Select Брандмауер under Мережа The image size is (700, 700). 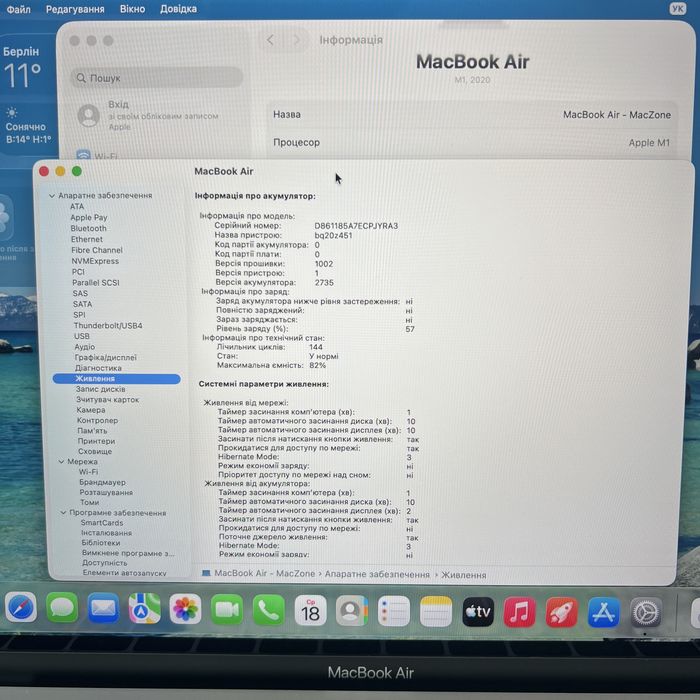click(102, 482)
